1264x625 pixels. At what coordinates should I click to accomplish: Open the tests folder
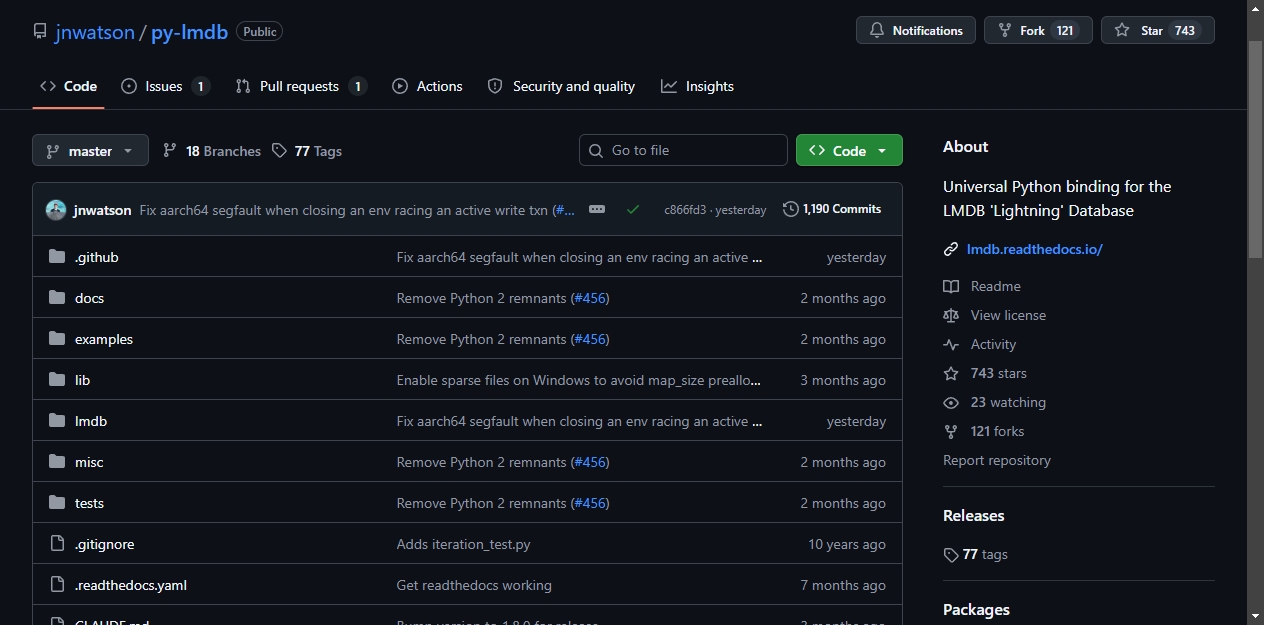coord(89,503)
